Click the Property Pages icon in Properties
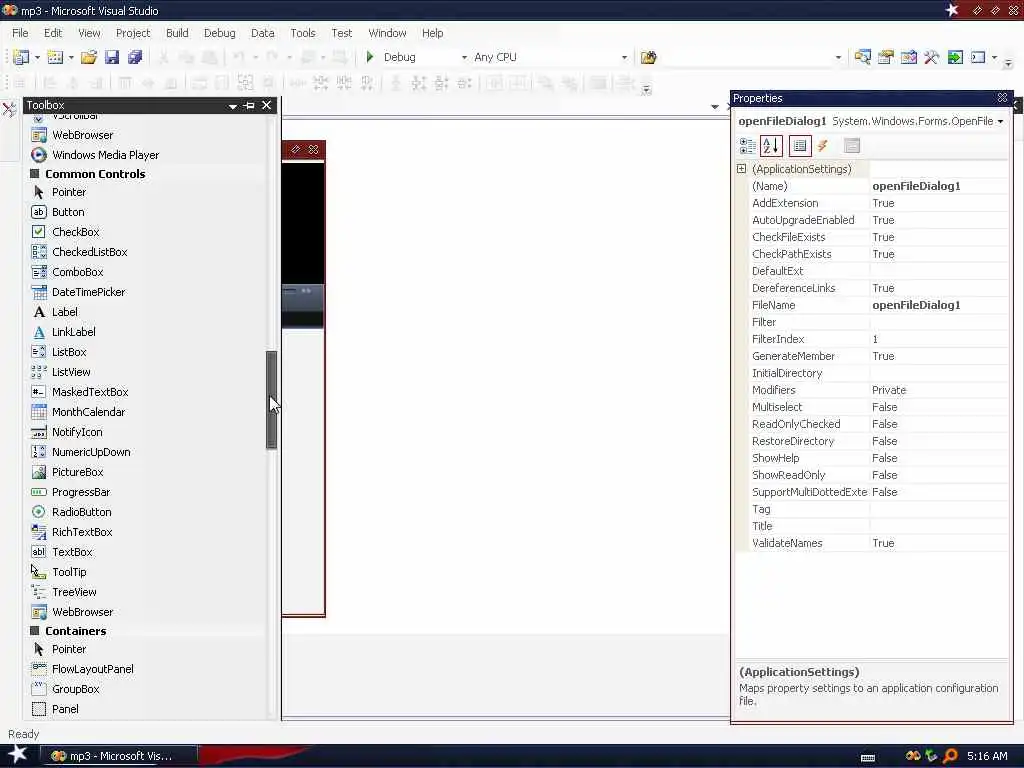 pos(852,146)
